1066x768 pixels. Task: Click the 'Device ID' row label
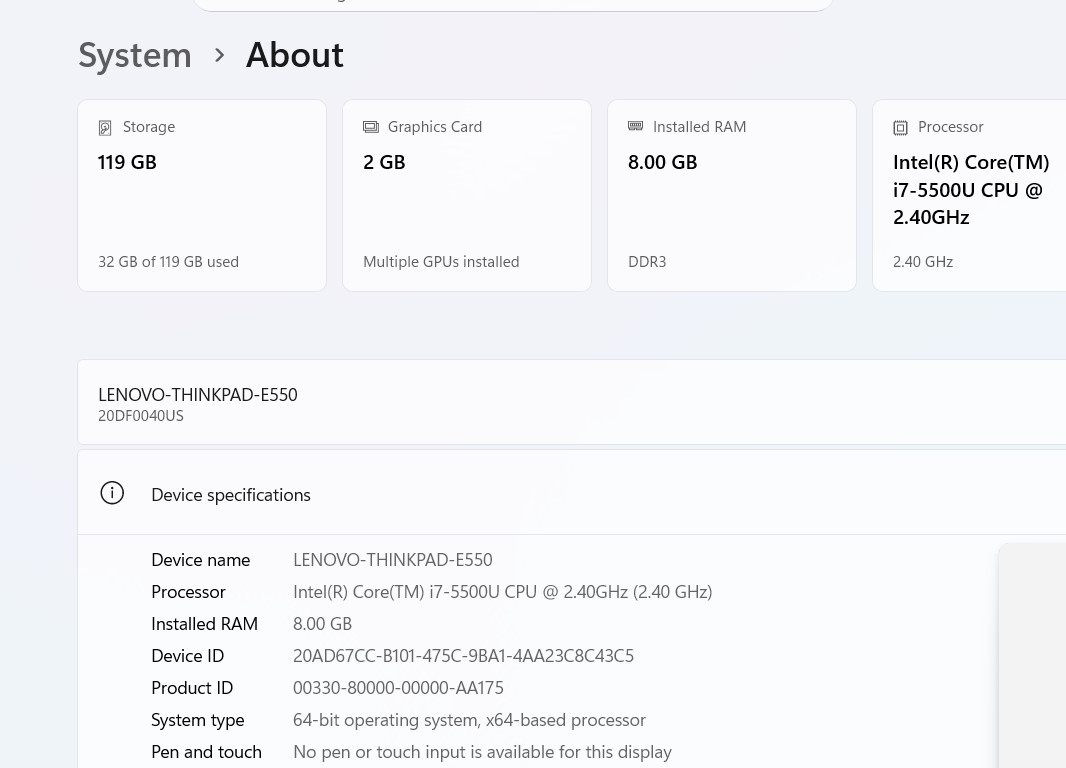pyautogui.click(x=188, y=656)
